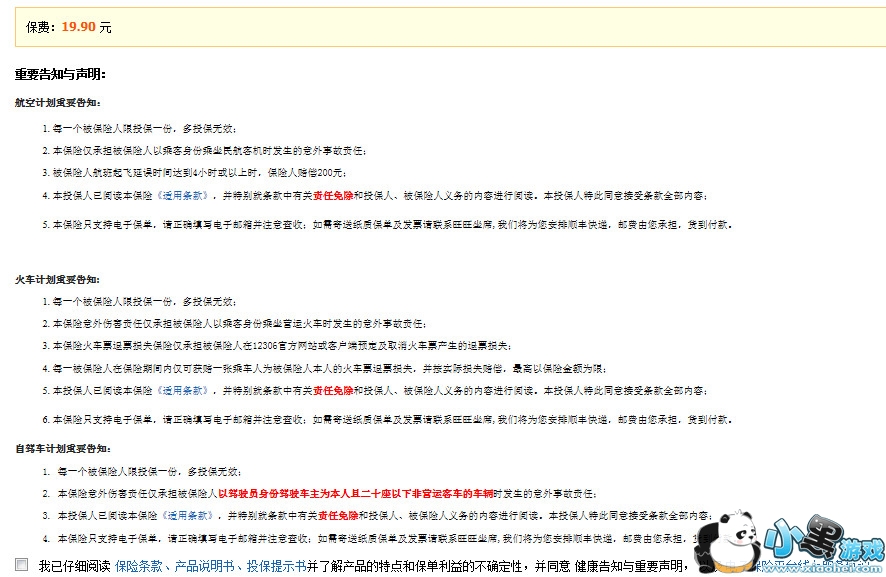Click the 重要告知与声明 heading
Viewport: 886px width, 577px height.
60,74
